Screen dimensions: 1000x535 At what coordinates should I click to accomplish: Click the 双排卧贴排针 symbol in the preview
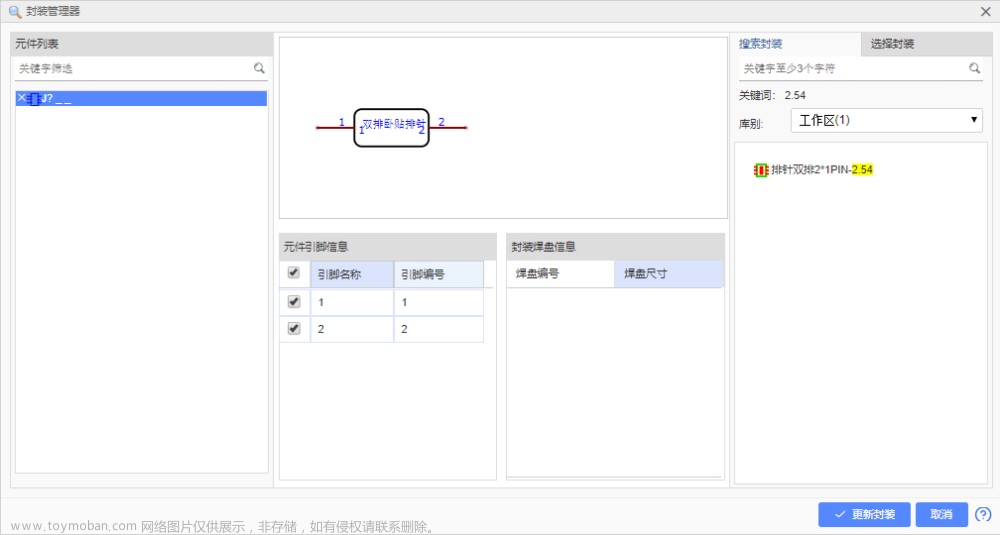(x=391, y=128)
